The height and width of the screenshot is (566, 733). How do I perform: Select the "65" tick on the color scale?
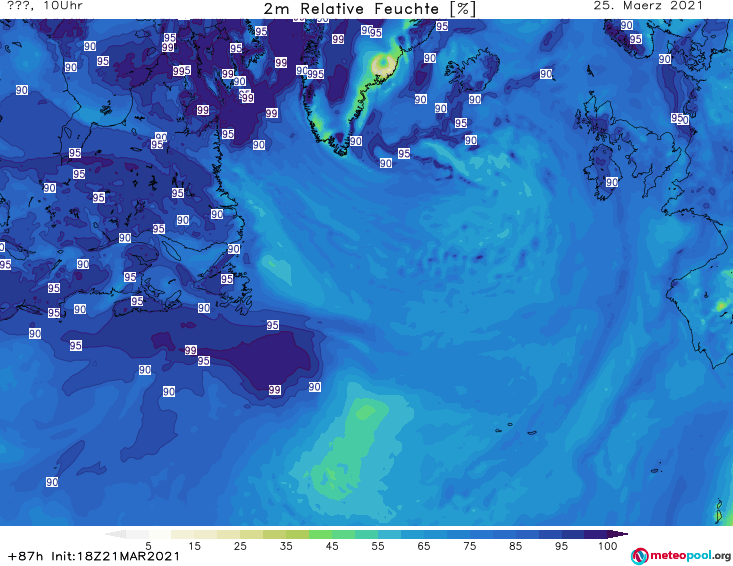[x=424, y=546]
